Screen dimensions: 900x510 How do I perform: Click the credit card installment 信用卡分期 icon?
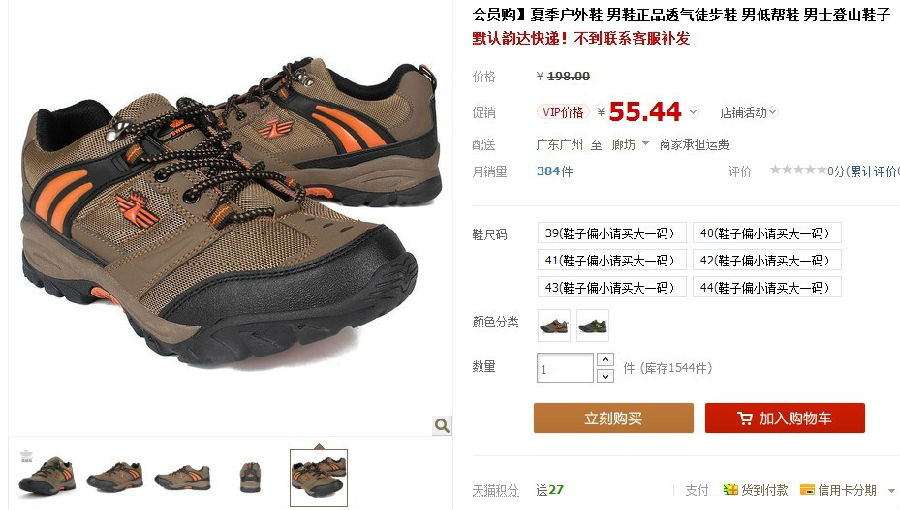point(807,490)
